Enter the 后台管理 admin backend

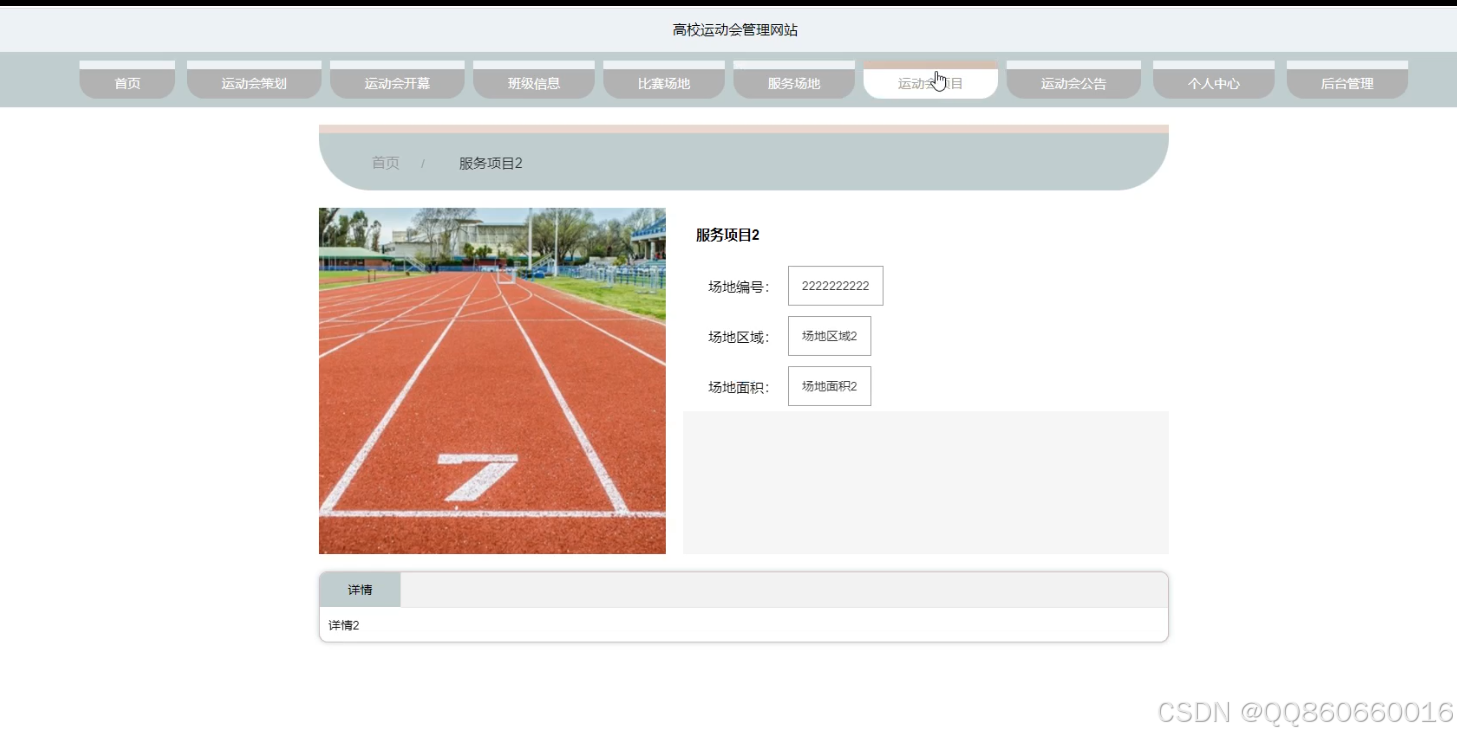pos(1346,83)
